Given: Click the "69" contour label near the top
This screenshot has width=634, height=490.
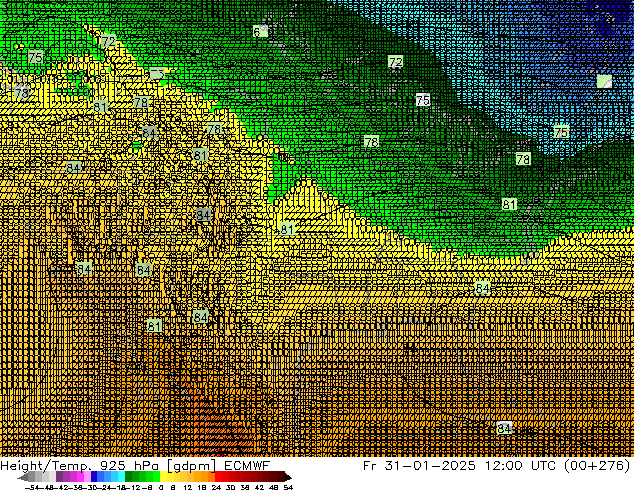Looking at the screenshot, I should pos(260,31).
